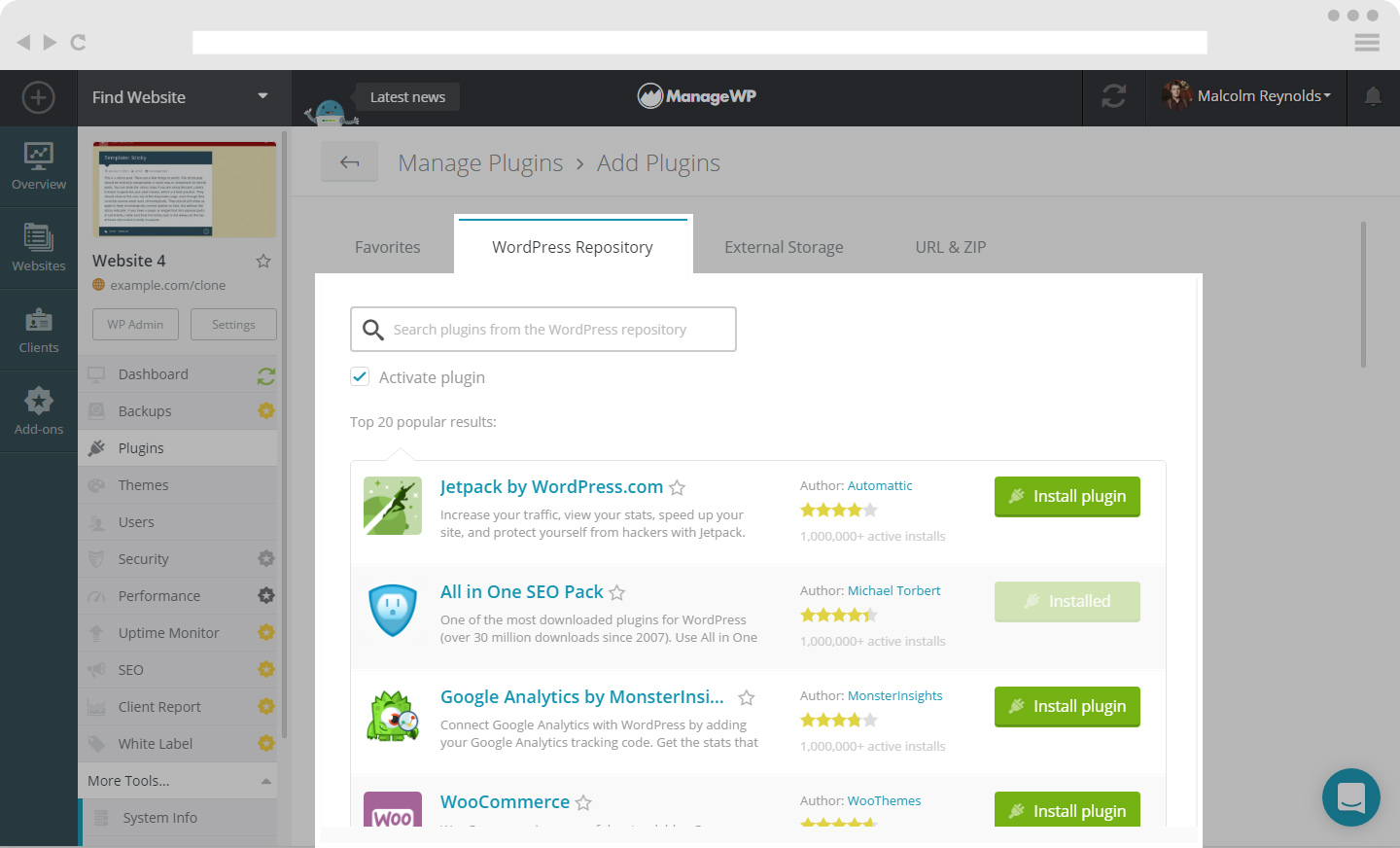Image resolution: width=1400 pixels, height=848 pixels.
Task: Open the Add-ons sidebar section
Action: pos(39,410)
